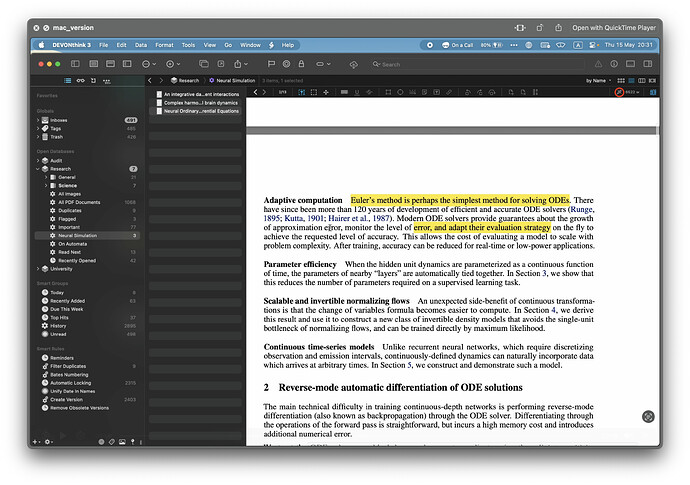Expand the Inboxes group
This screenshot has width=690, height=485.
38,120
